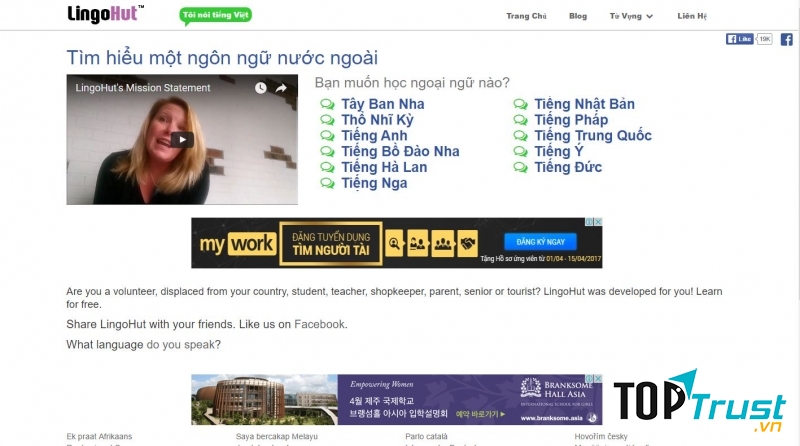Click the share arrow icon on video
This screenshot has height=446, width=800.
[x=281, y=88]
